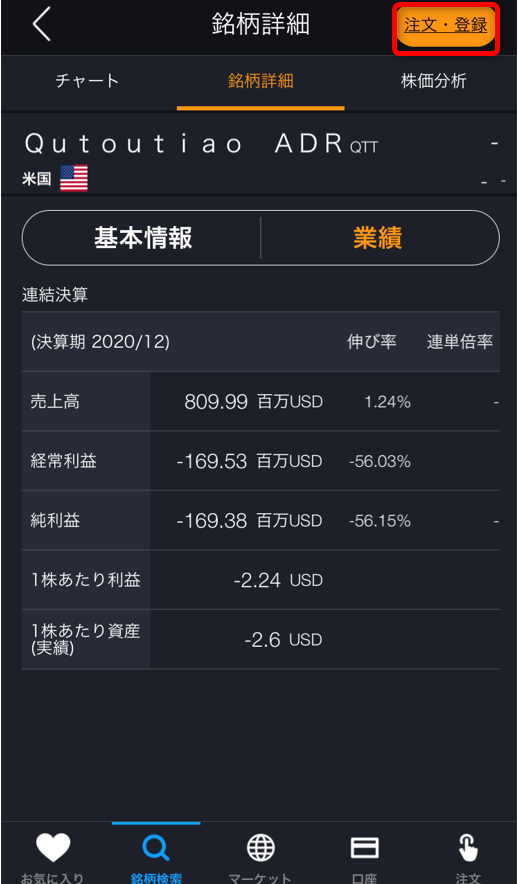Select the 1株あたり資産 row

[260, 639]
